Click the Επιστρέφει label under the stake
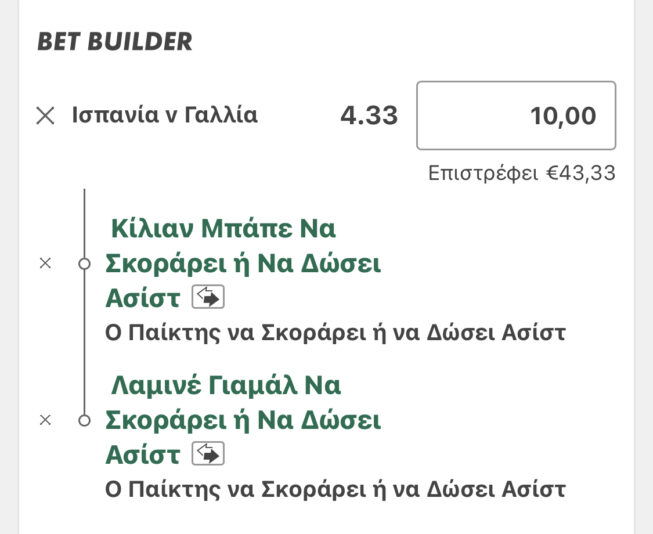 tap(485, 173)
